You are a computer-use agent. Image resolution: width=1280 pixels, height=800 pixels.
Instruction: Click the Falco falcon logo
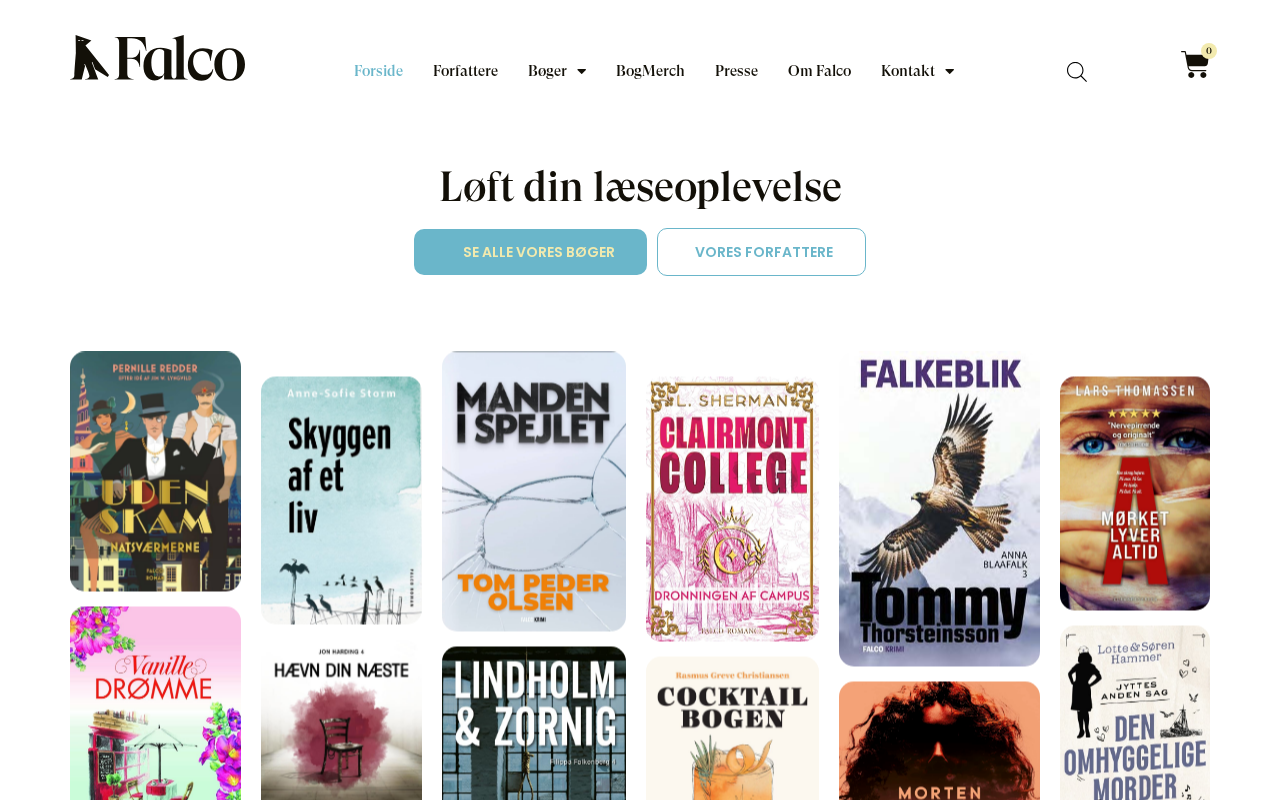point(158,58)
